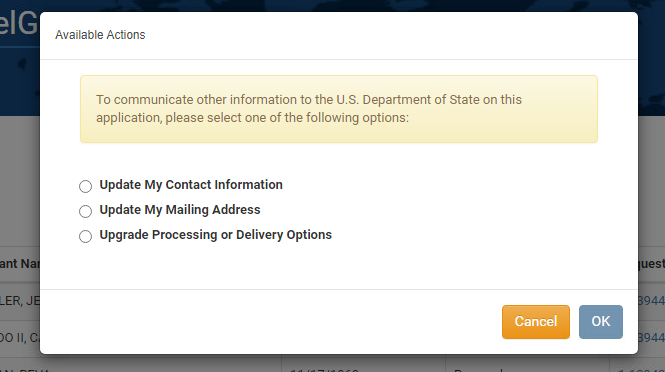Click the 'Update My Contact Information' label text
Image resolution: width=665 pixels, height=372 pixels.
coord(191,185)
